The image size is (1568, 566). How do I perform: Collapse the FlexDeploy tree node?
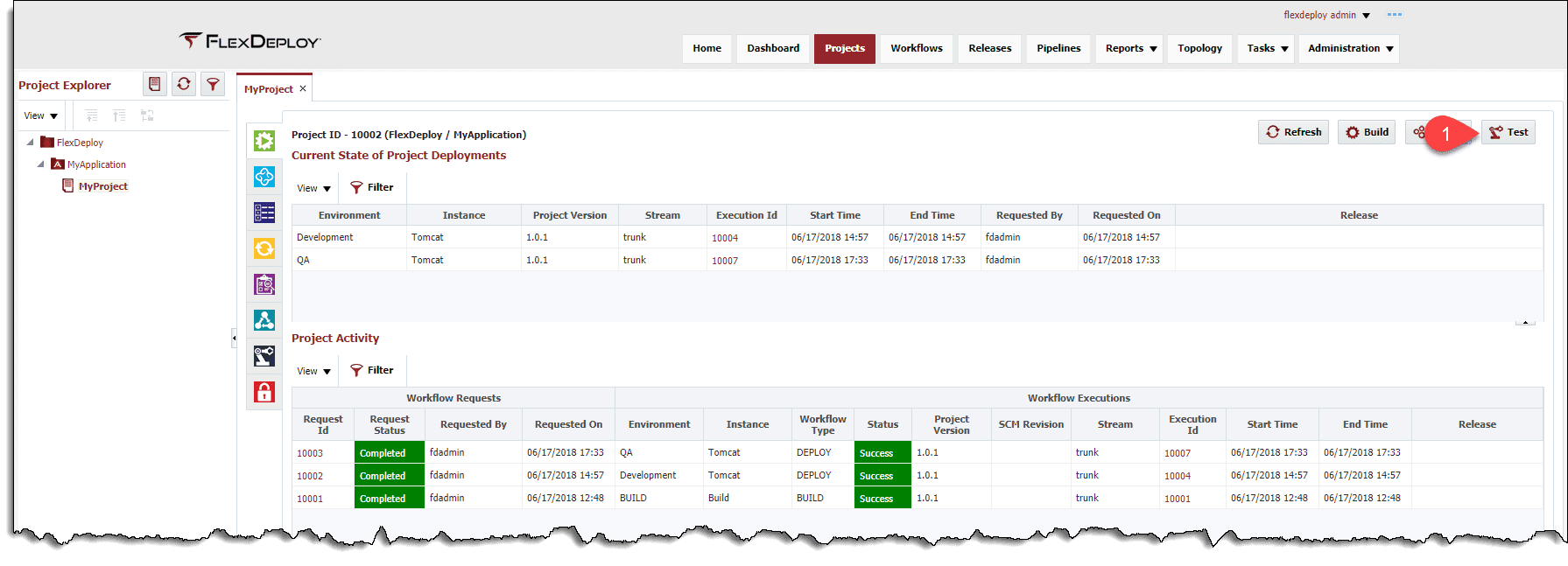point(30,142)
